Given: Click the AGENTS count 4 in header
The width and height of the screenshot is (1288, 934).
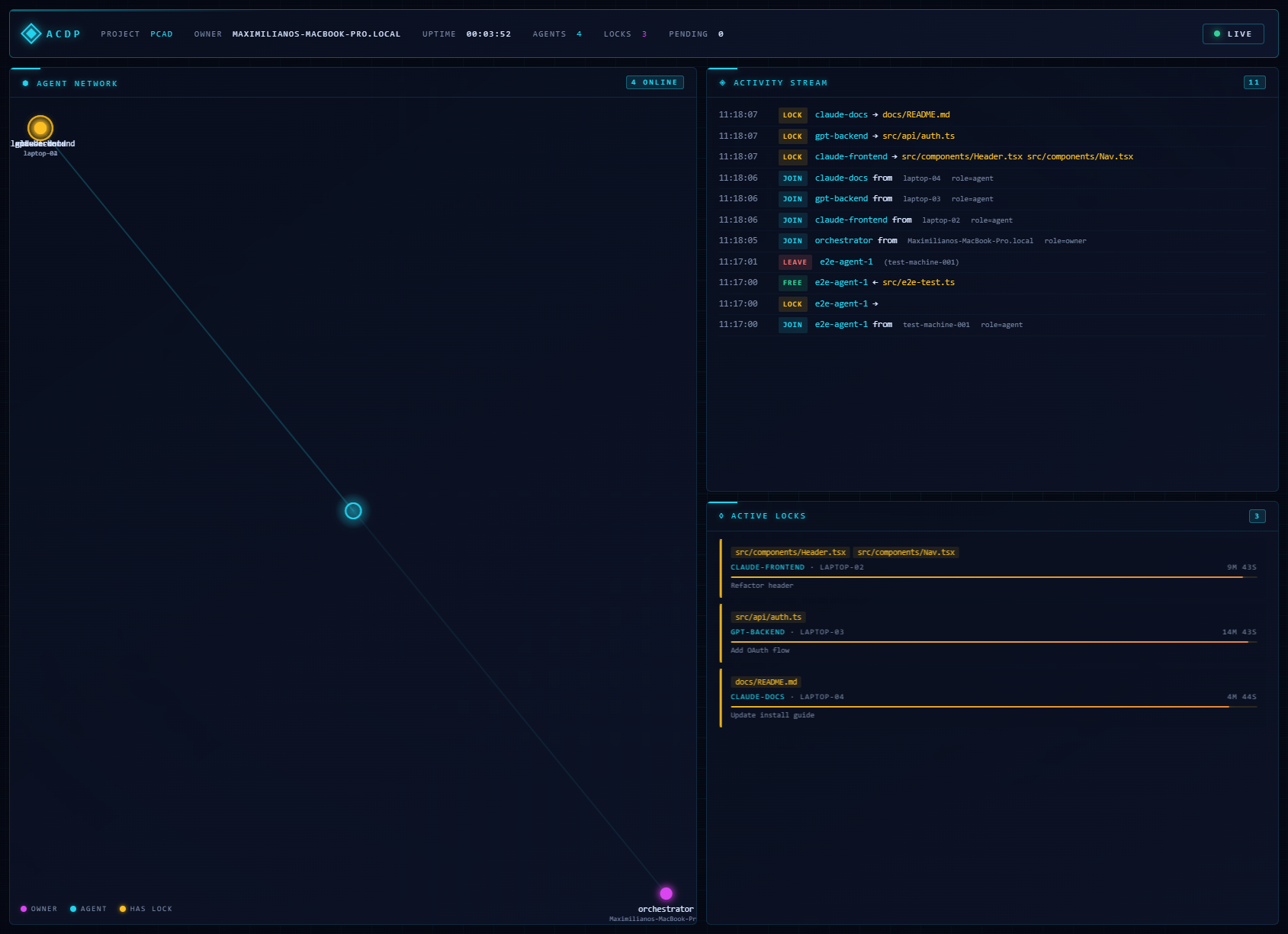Looking at the screenshot, I should coord(580,34).
